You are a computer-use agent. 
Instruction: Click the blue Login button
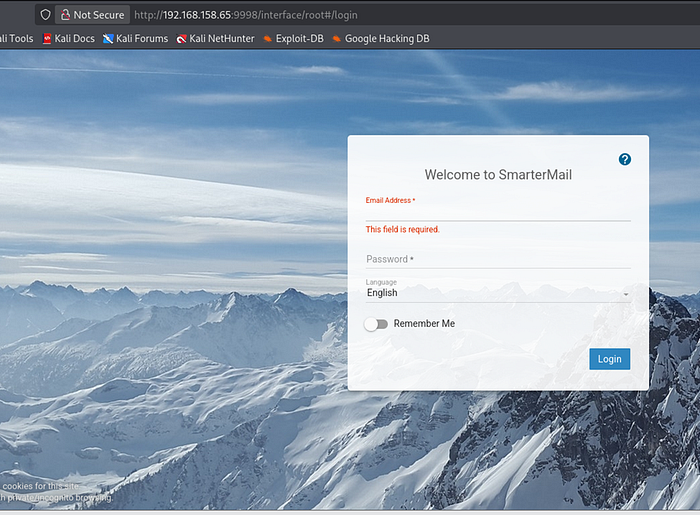[609, 359]
